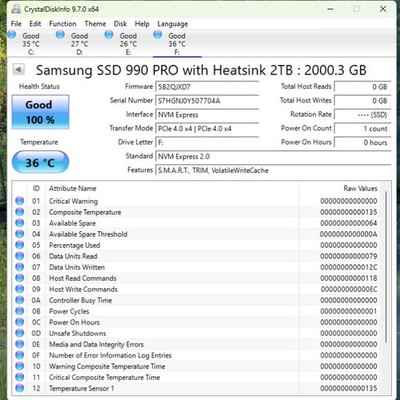Click the Power On Count value field
This screenshot has height=400, width=400.
pyautogui.click(x=362, y=129)
